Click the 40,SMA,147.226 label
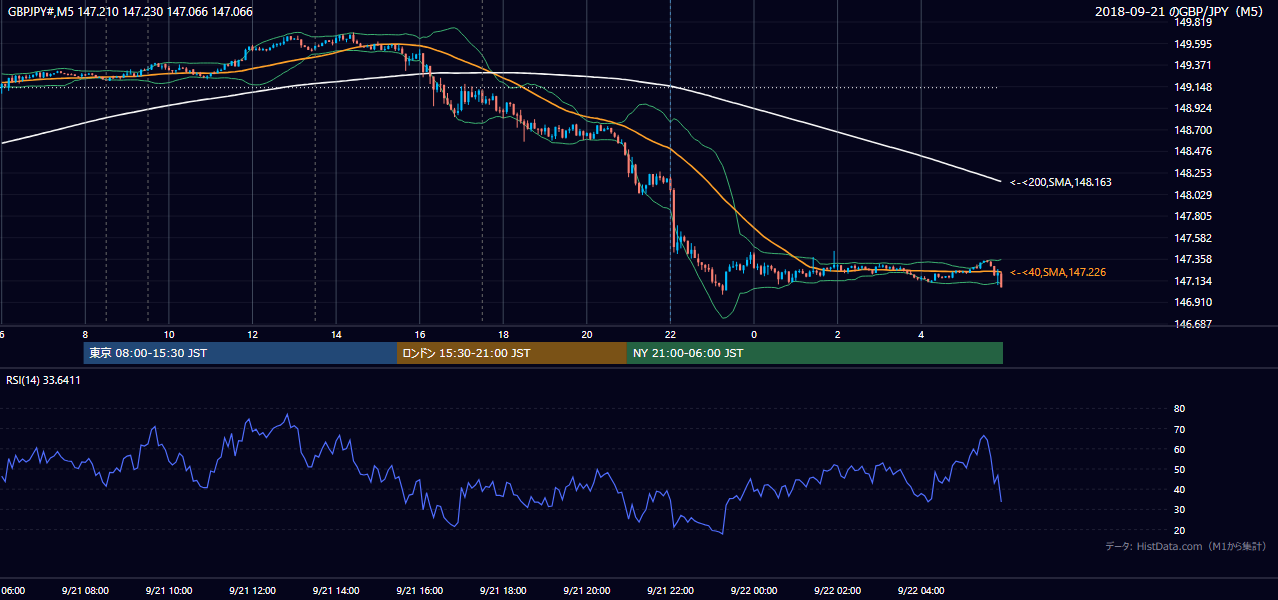 pyautogui.click(x=1058, y=272)
